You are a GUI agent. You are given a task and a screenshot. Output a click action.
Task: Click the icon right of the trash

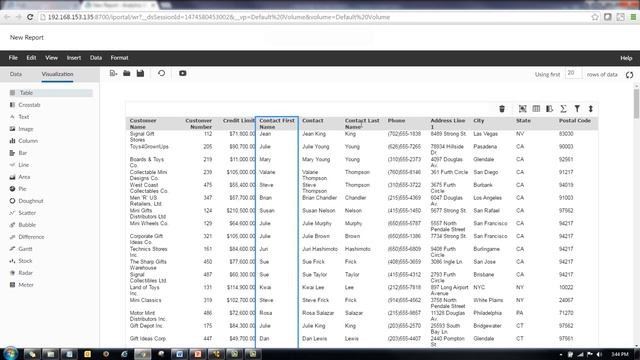[x=522, y=109]
